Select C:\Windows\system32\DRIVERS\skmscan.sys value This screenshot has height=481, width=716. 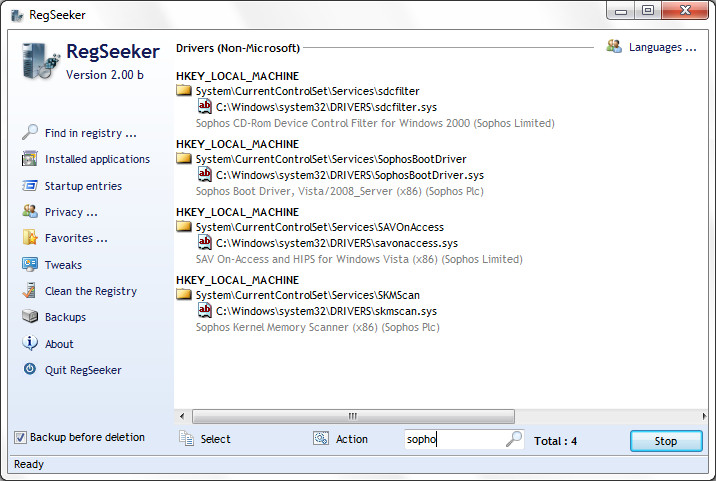[326, 311]
